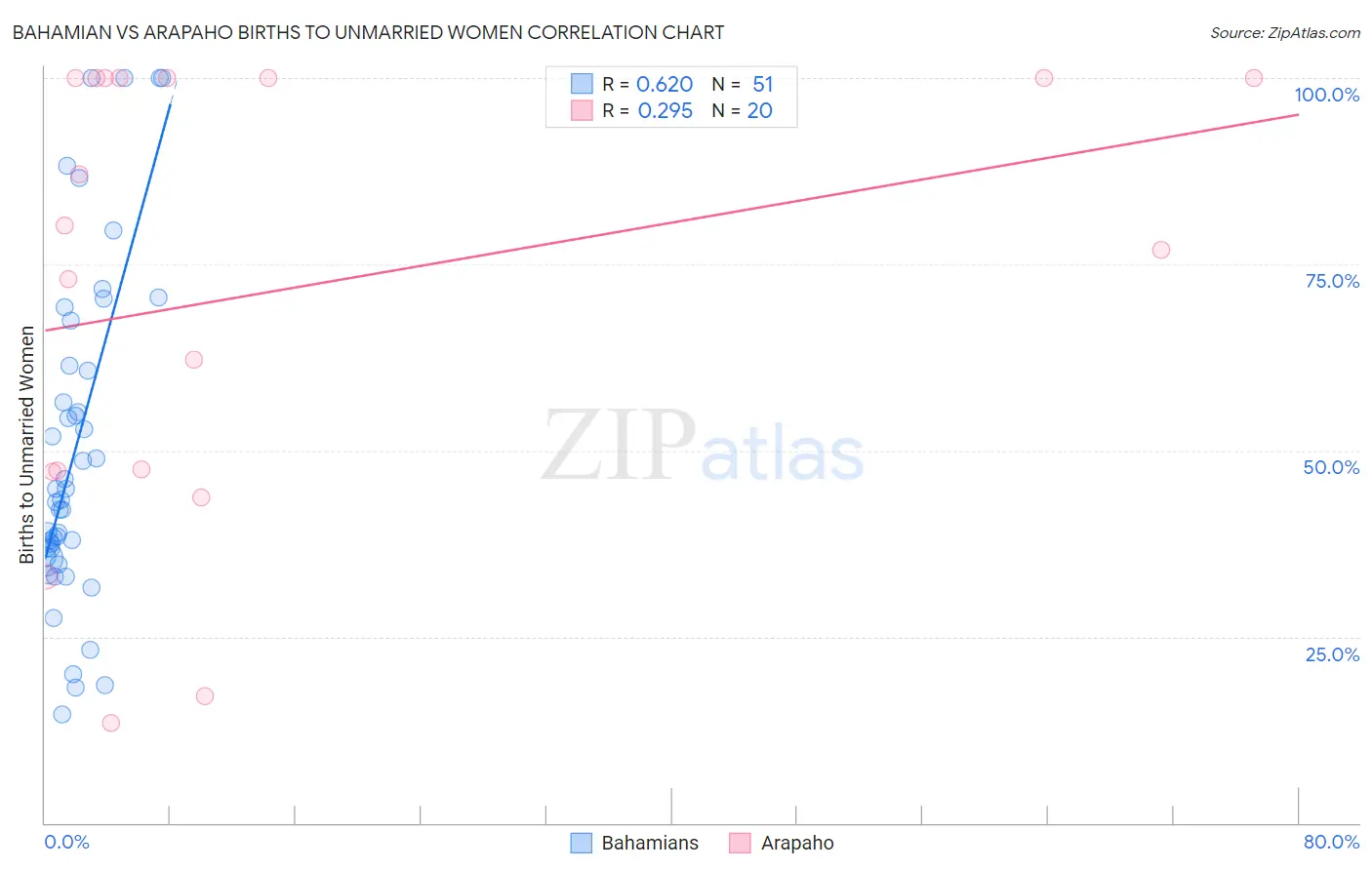Image resolution: width=1372 pixels, height=870 pixels.
Task: Select the lowest pink Arapaho data point
Action: pyautogui.click(x=111, y=723)
